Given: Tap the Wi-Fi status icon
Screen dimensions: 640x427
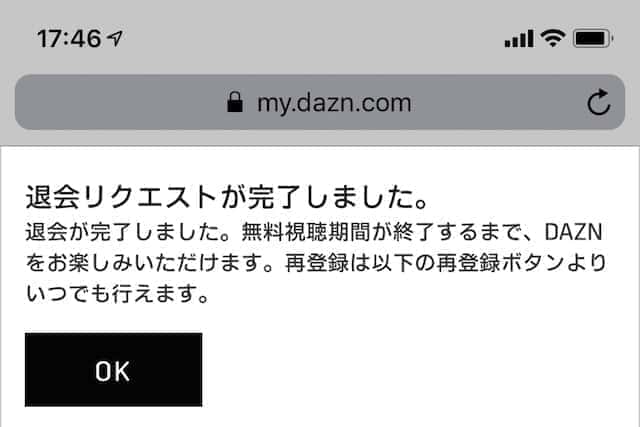Looking at the screenshot, I should click(553, 38).
